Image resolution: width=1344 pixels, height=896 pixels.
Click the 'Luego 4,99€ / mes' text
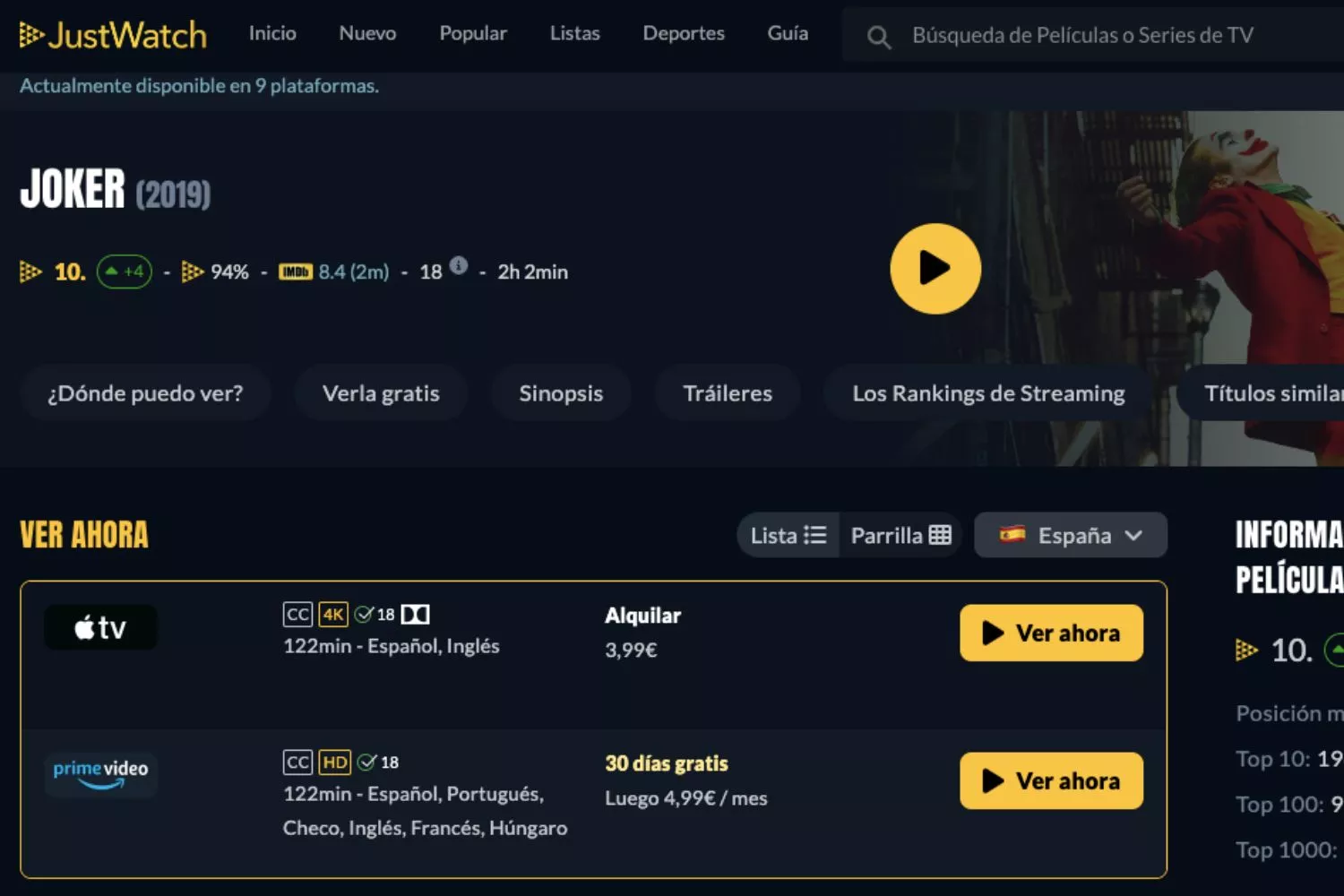686,798
